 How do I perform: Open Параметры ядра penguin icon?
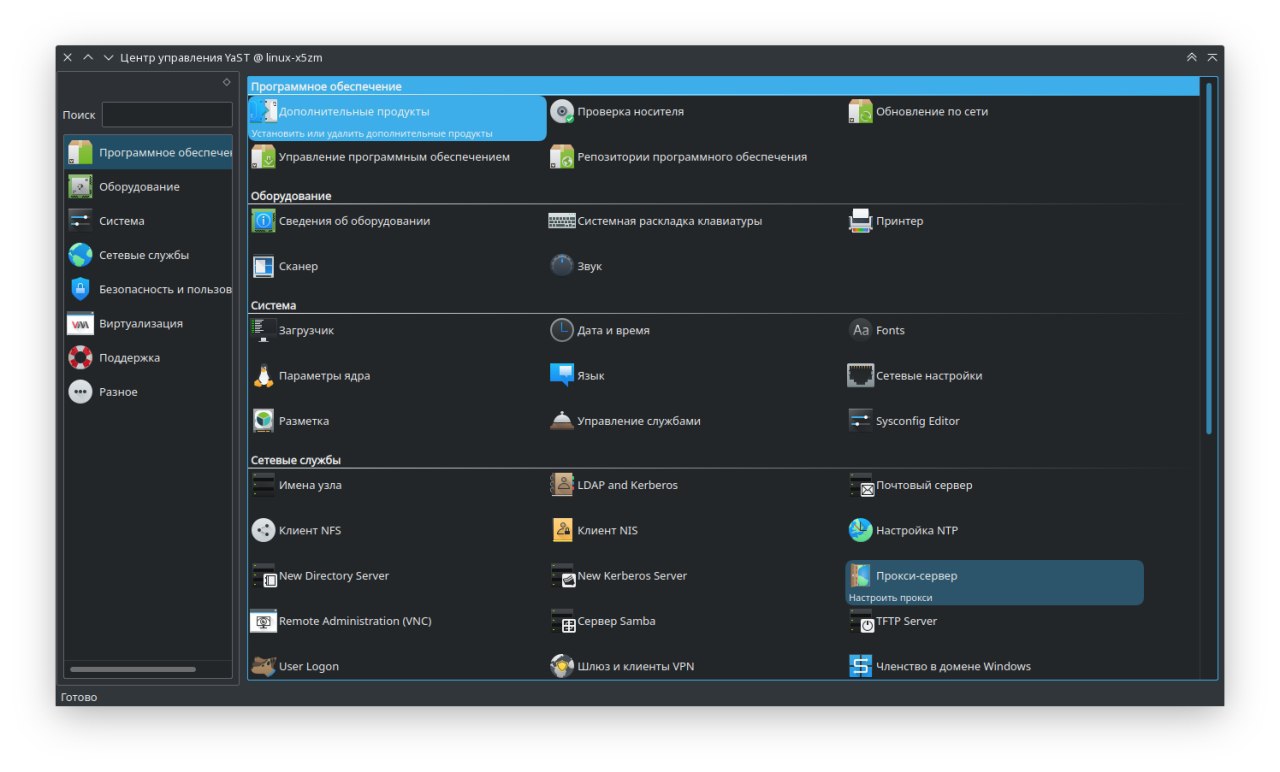263,376
